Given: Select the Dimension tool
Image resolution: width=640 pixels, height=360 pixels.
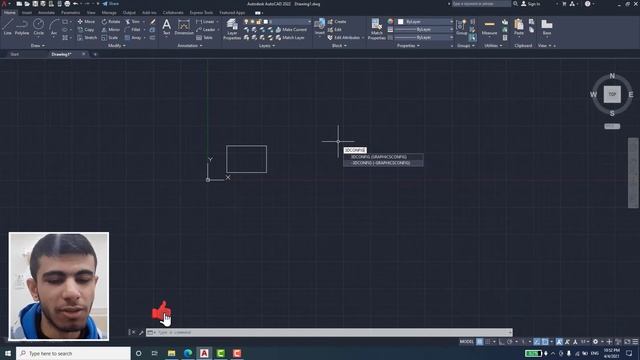Looking at the screenshot, I should [184, 28].
